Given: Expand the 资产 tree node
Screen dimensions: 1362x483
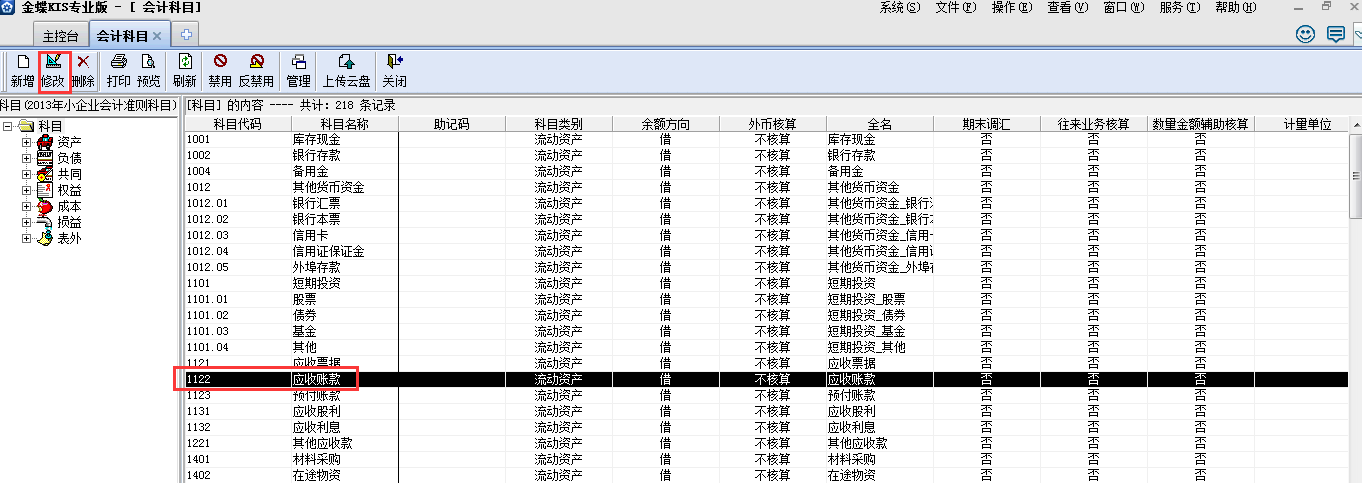Looking at the screenshot, I should [x=26, y=142].
